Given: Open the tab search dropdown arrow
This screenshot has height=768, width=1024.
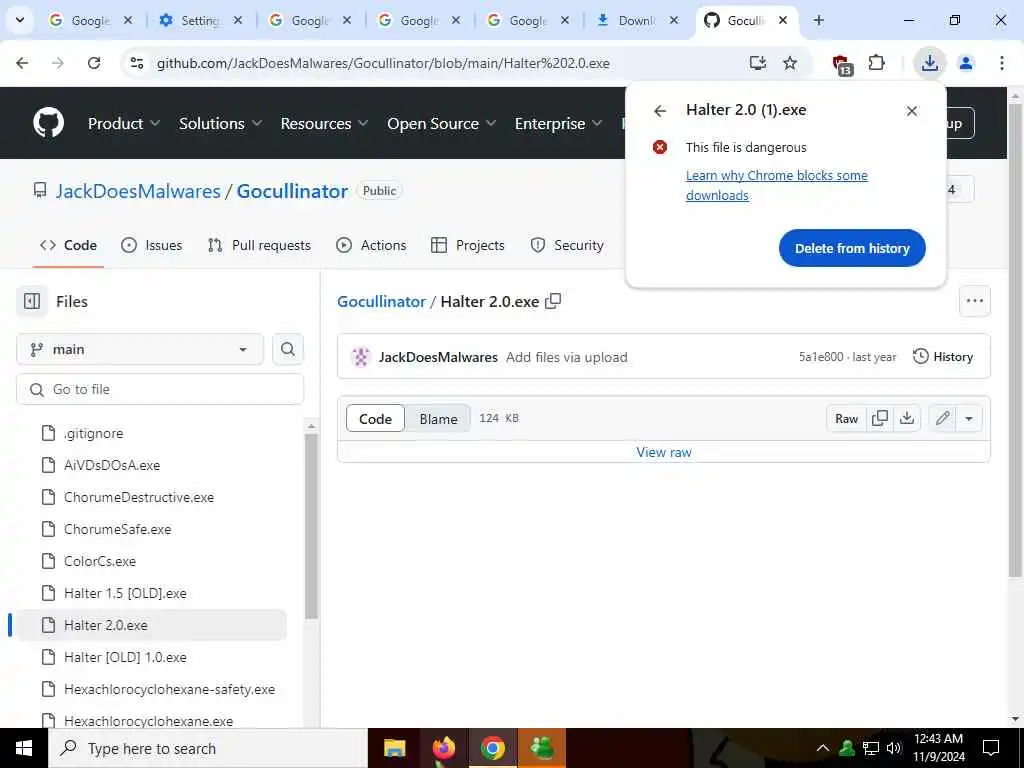Looking at the screenshot, I should click(20, 20).
